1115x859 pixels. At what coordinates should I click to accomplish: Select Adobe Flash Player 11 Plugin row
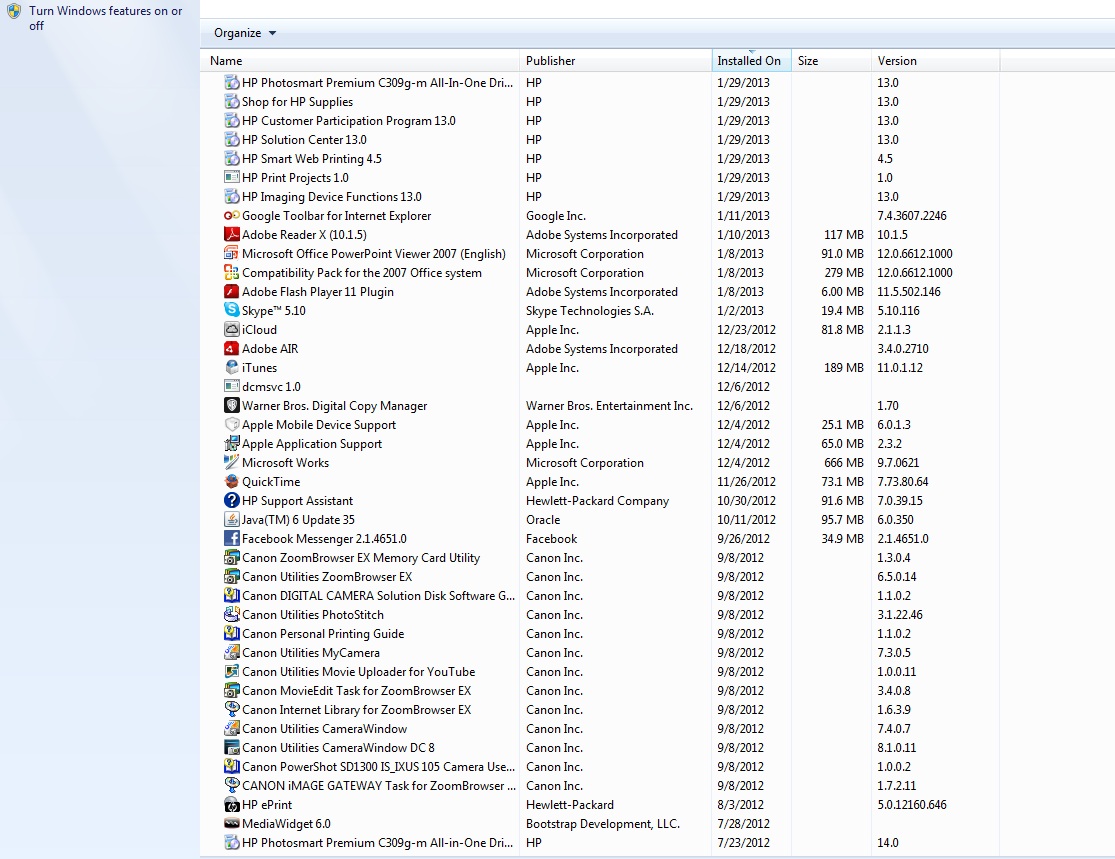[x=317, y=292]
